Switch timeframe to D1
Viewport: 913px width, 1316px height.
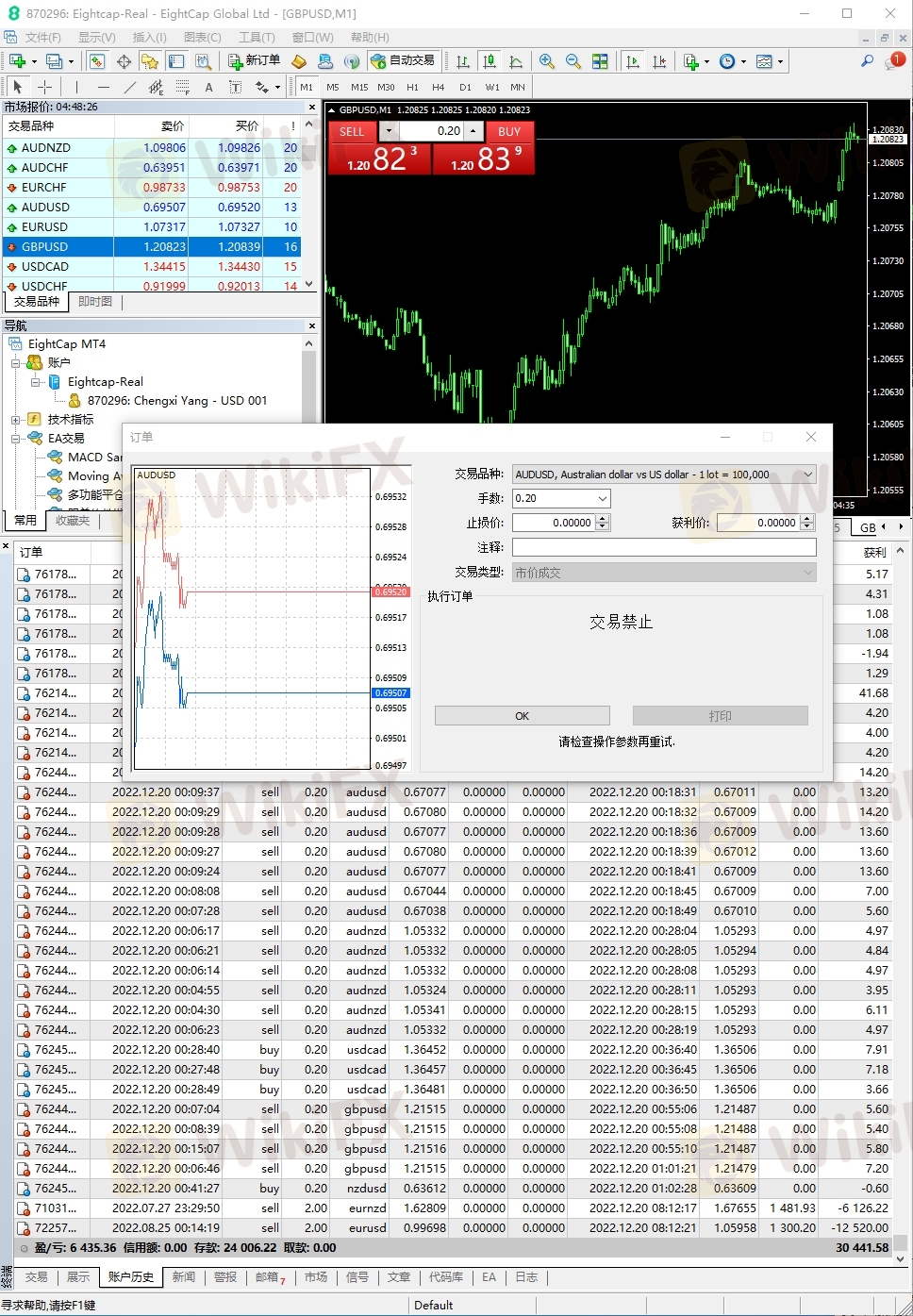coord(465,87)
